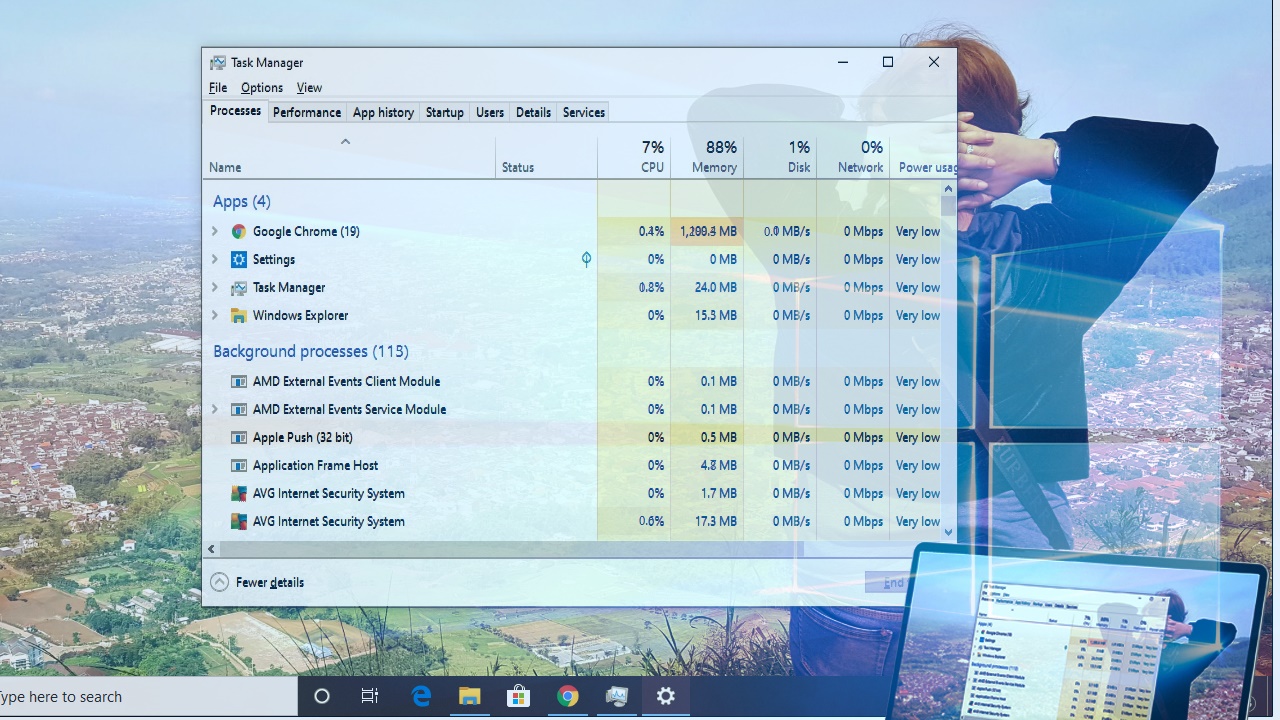Viewport: 1280px width, 720px height.
Task: Click the Apple Push process icon
Action: (x=238, y=437)
